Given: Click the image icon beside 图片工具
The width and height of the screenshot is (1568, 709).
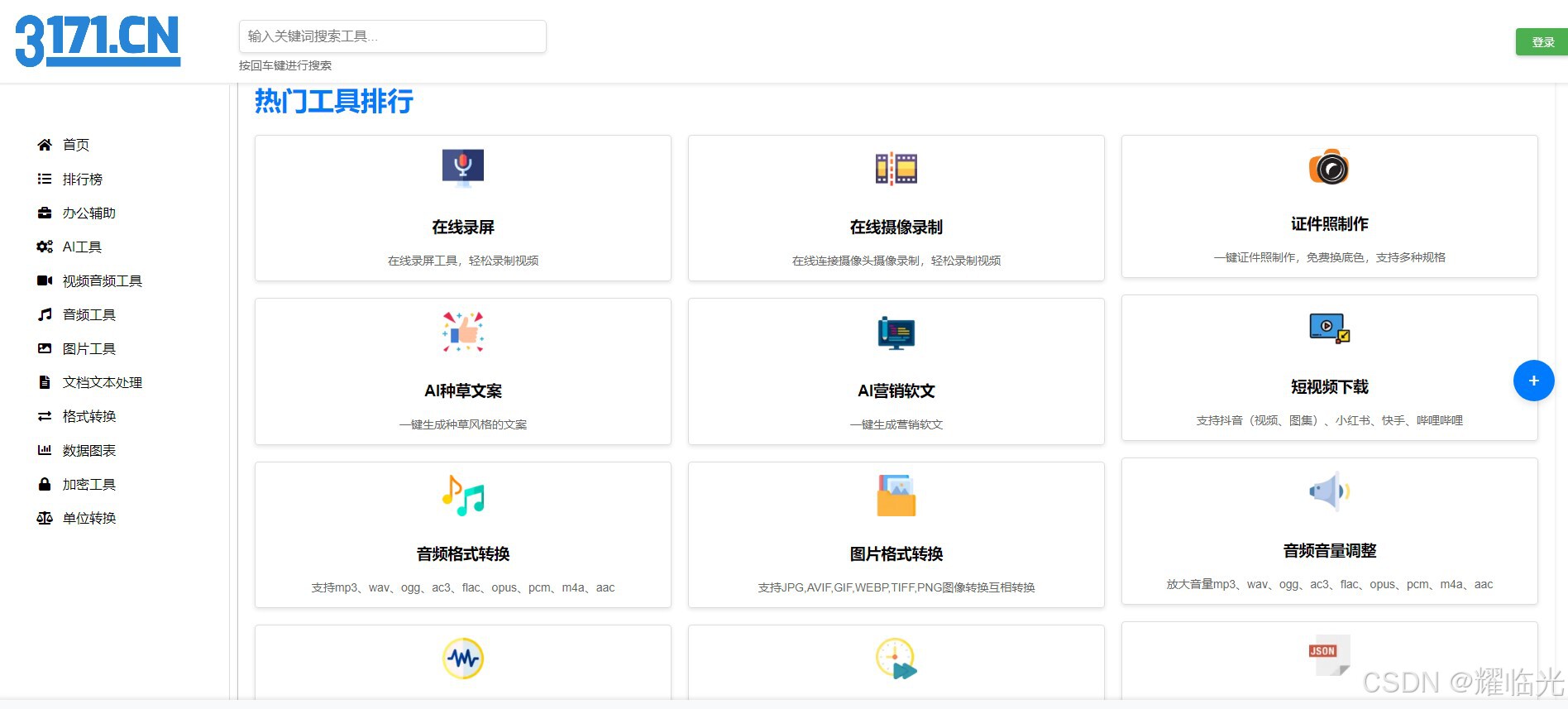Looking at the screenshot, I should coord(45,348).
